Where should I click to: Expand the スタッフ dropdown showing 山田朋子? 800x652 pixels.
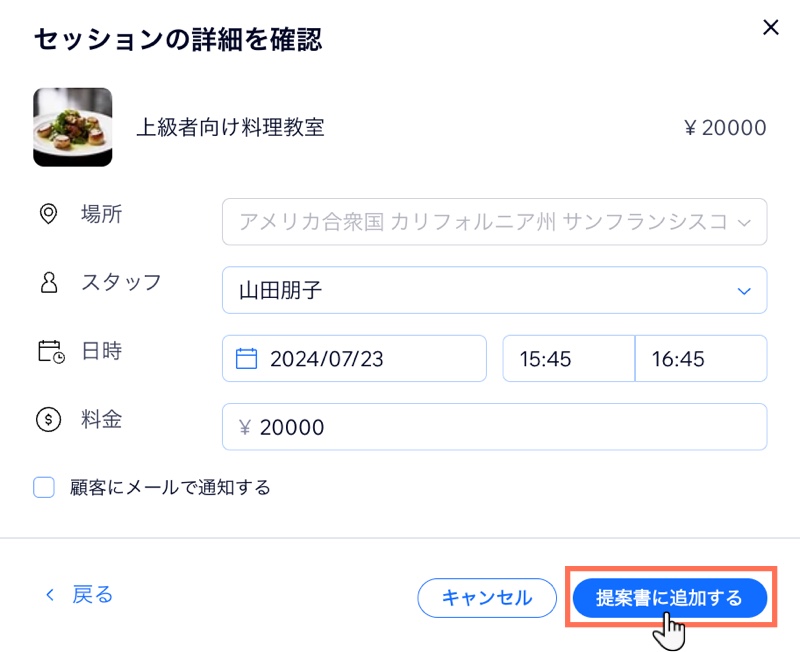[494, 290]
